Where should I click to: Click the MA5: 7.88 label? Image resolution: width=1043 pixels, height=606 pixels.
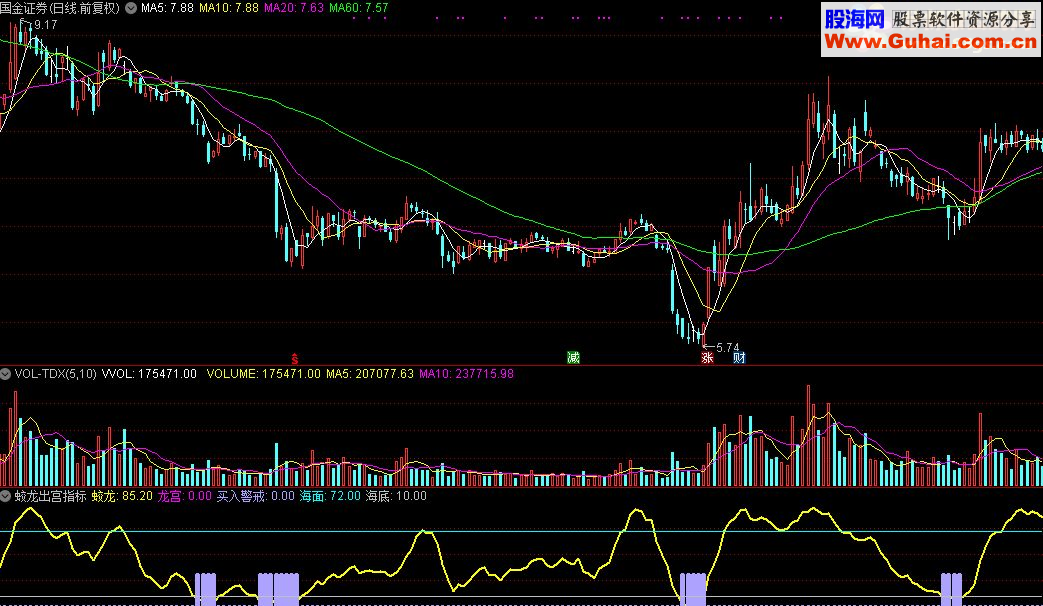[x=167, y=8]
